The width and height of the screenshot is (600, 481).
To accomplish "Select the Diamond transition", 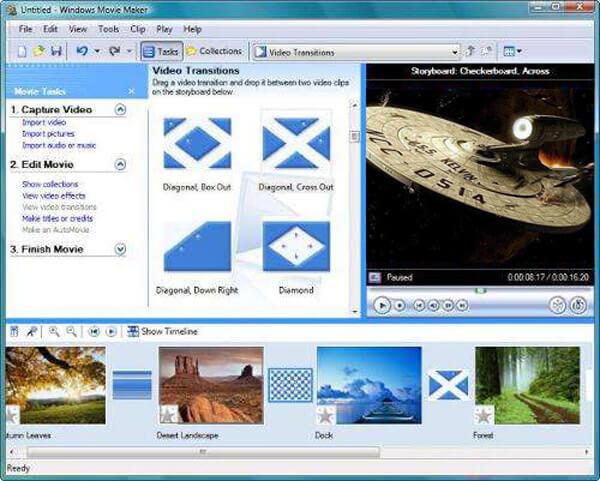I will pyautogui.click(x=296, y=246).
